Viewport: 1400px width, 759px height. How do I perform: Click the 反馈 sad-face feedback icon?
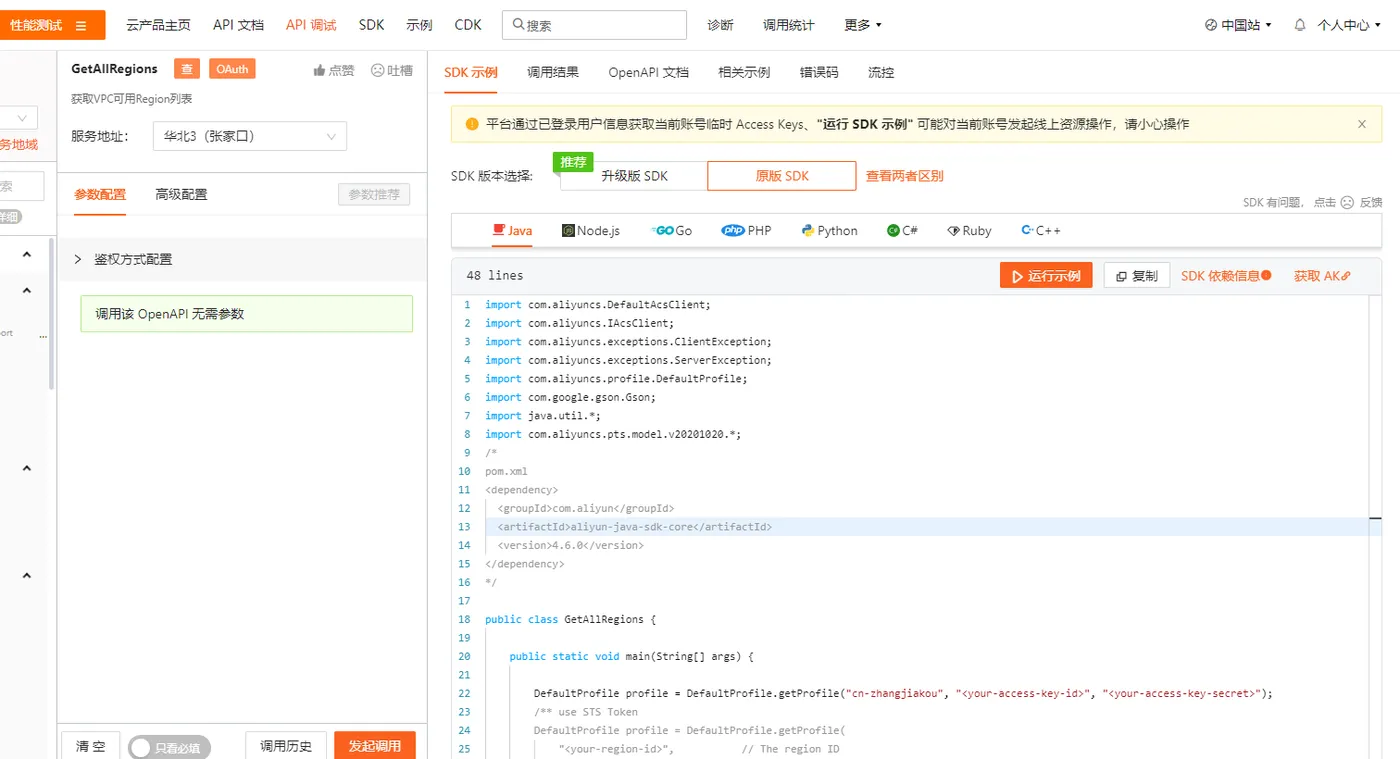coord(1347,202)
